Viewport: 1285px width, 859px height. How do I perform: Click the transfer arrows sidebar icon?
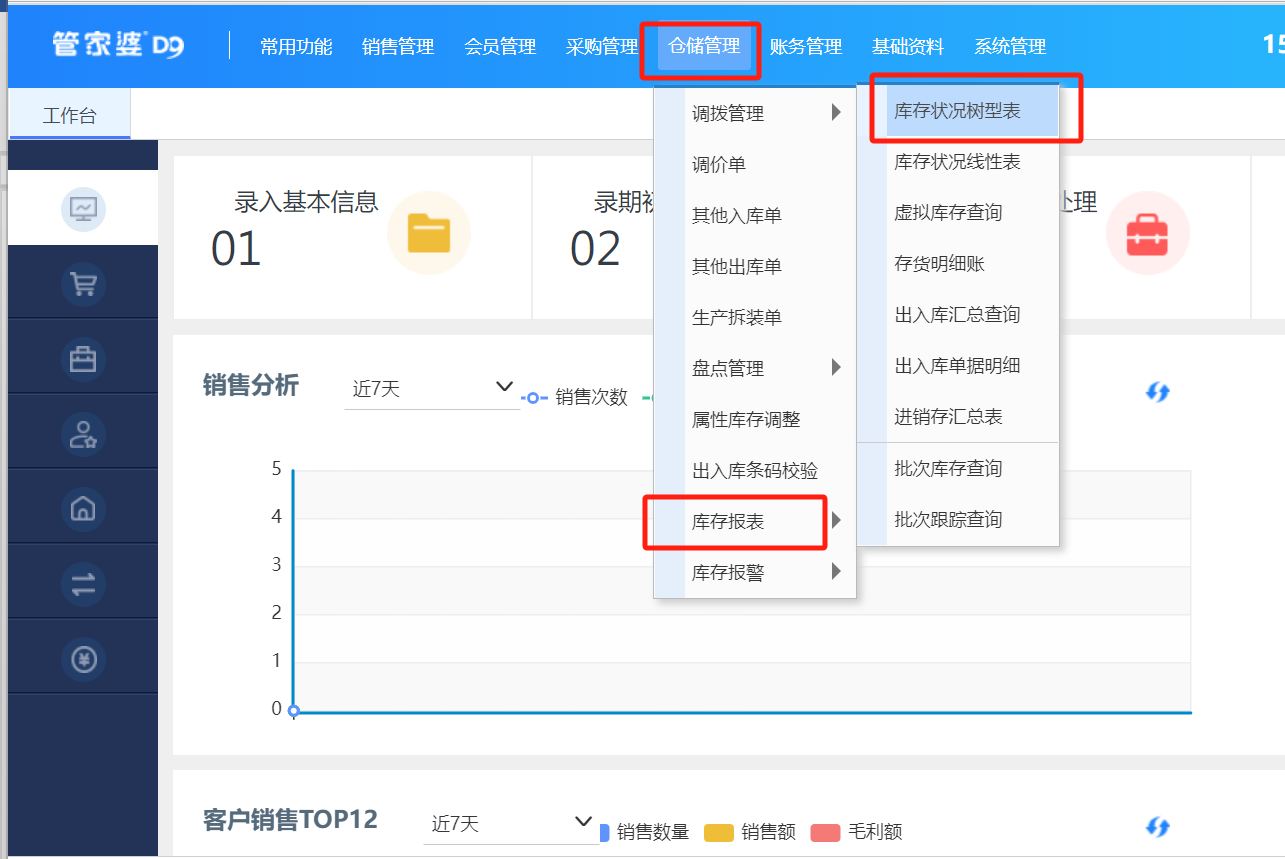point(83,584)
